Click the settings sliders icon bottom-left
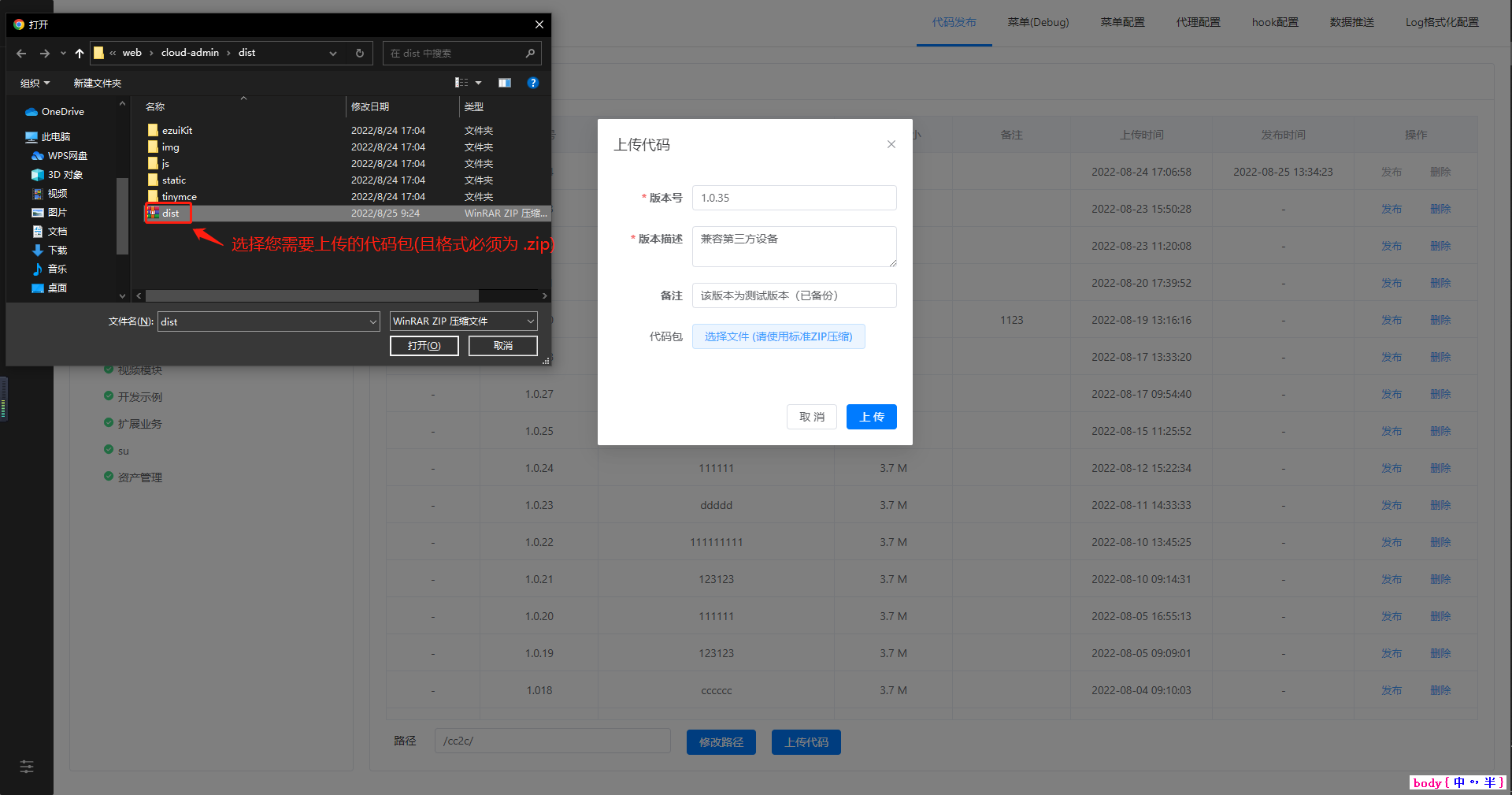The height and width of the screenshot is (795, 1512). pos(27,767)
